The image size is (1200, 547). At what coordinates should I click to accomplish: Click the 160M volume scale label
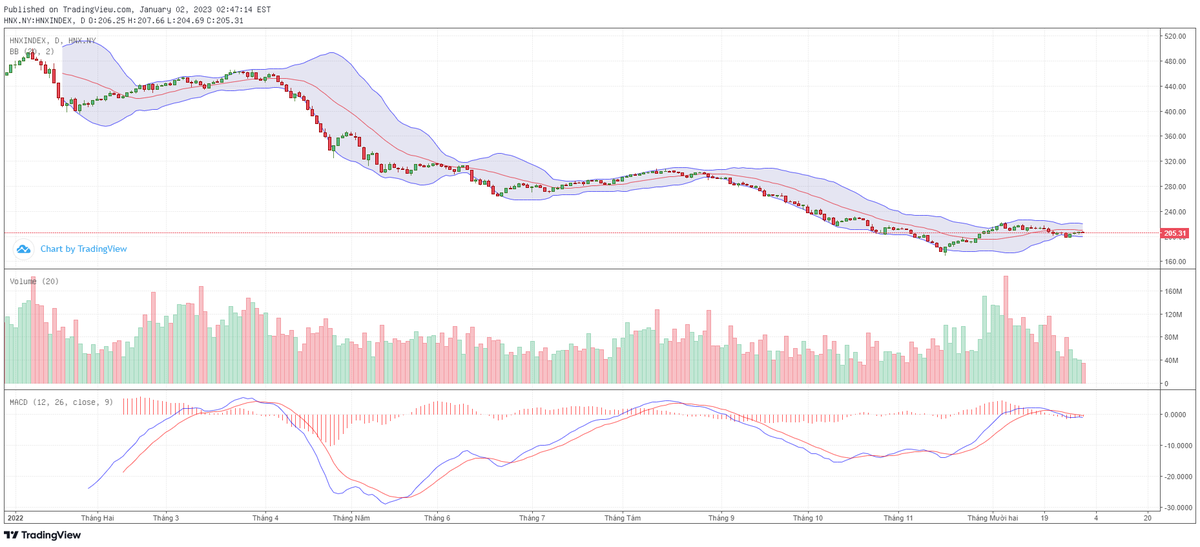coord(1171,292)
